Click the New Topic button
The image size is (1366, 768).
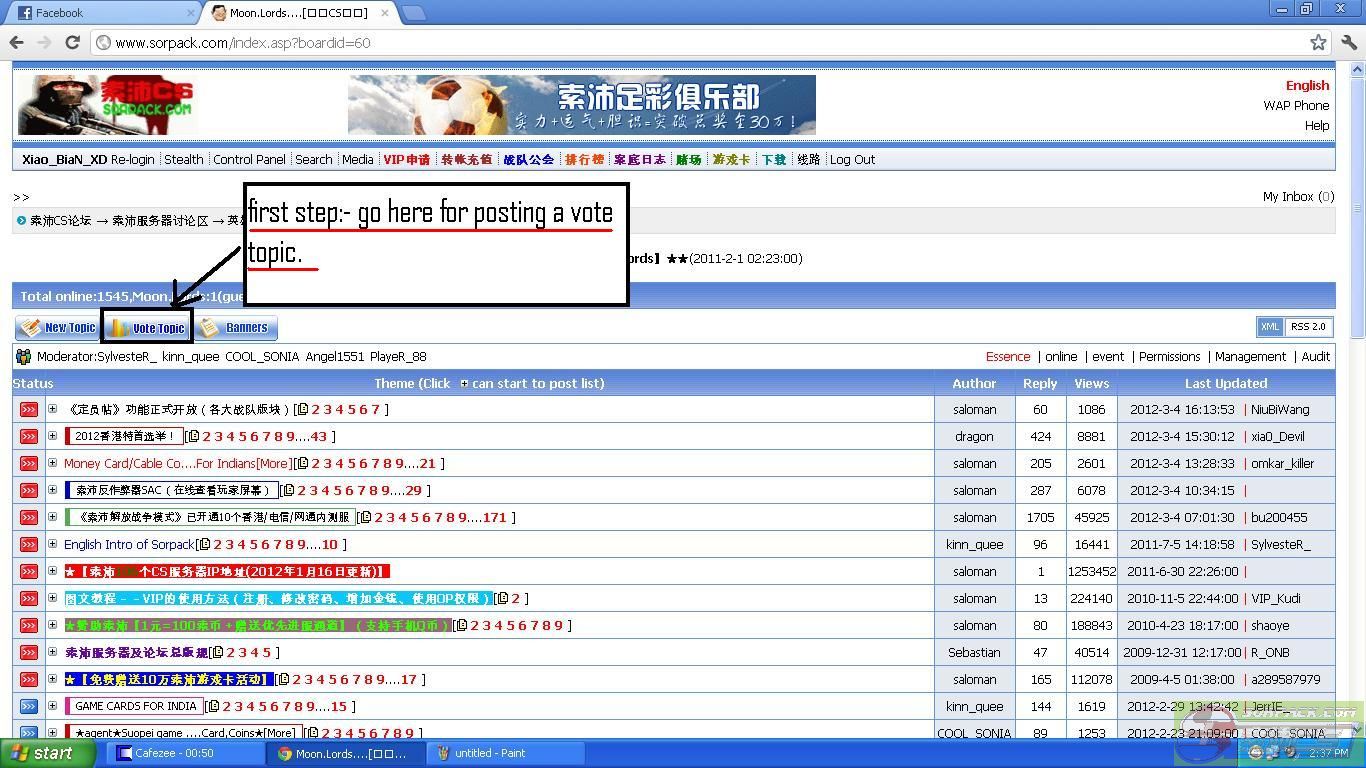(58, 328)
